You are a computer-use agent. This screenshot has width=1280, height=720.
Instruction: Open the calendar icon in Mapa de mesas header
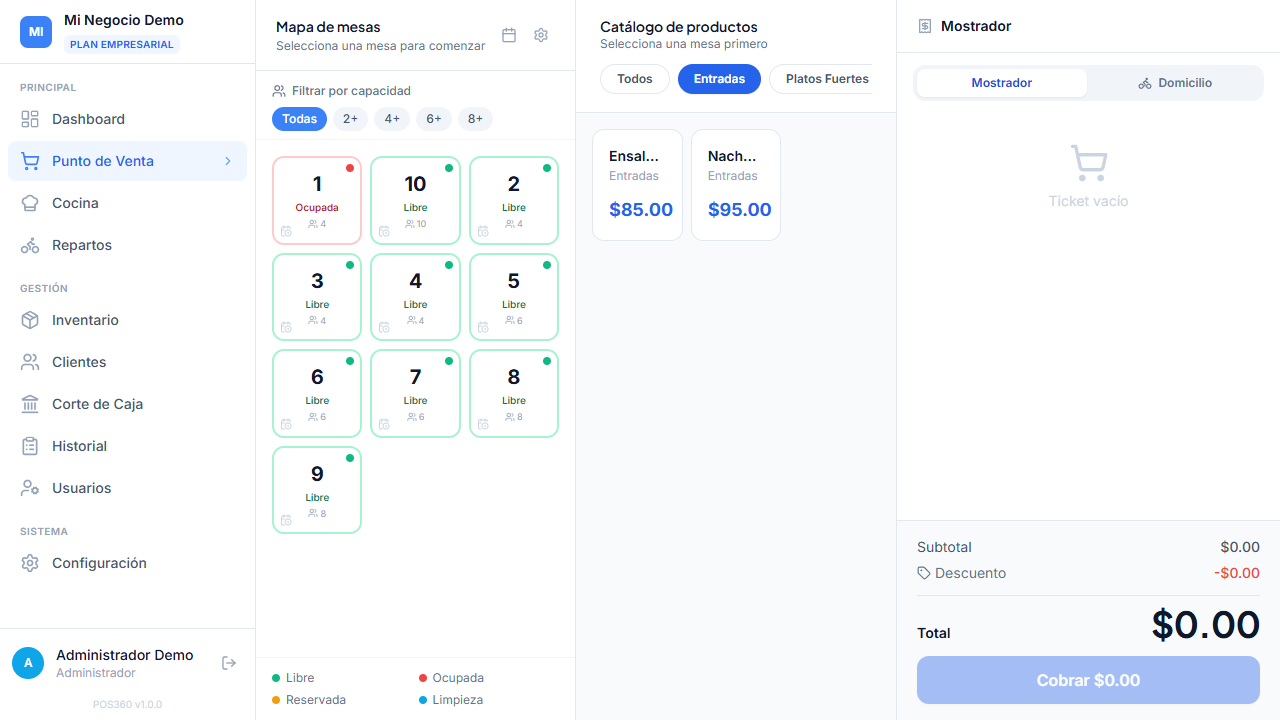[509, 35]
